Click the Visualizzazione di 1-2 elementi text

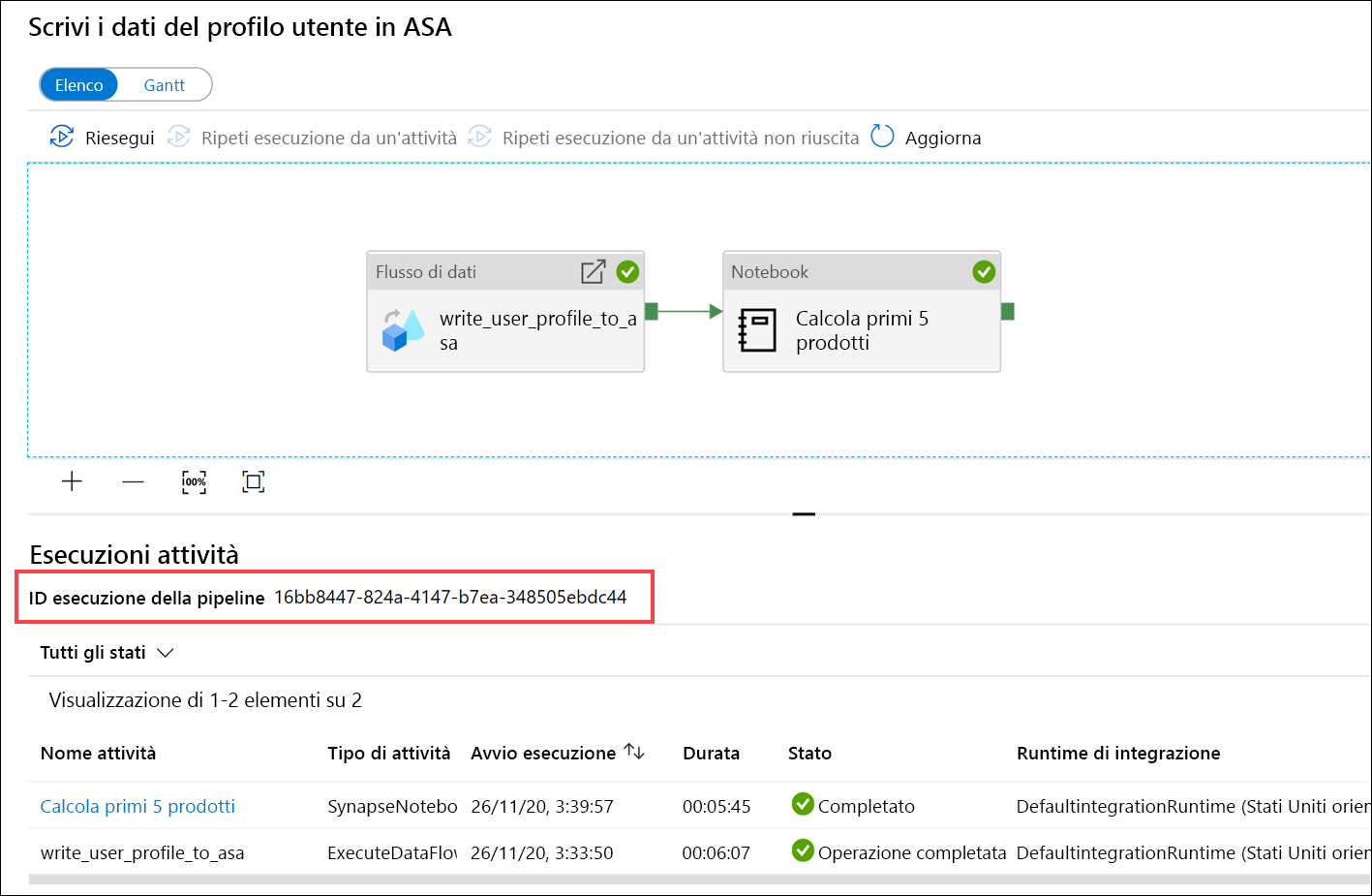click(x=205, y=700)
